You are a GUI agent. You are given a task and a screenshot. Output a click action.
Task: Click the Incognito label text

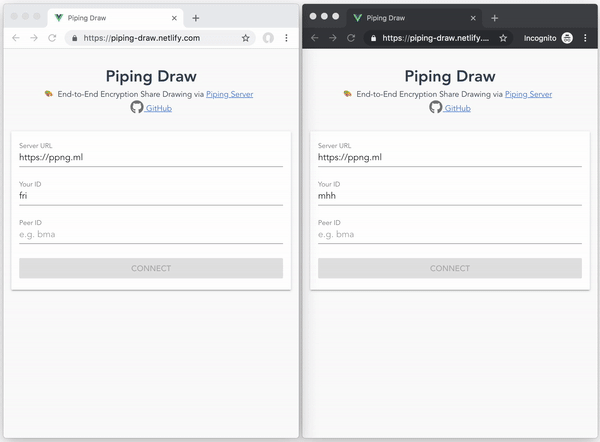(x=540, y=38)
